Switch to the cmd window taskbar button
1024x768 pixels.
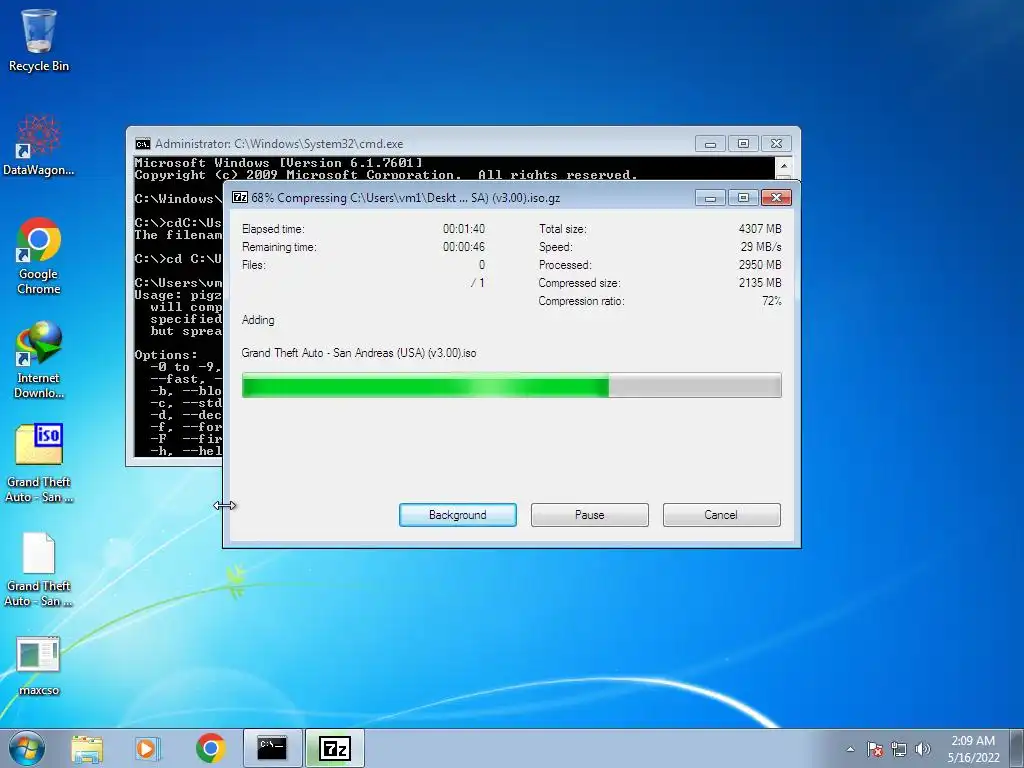[x=272, y=748]
